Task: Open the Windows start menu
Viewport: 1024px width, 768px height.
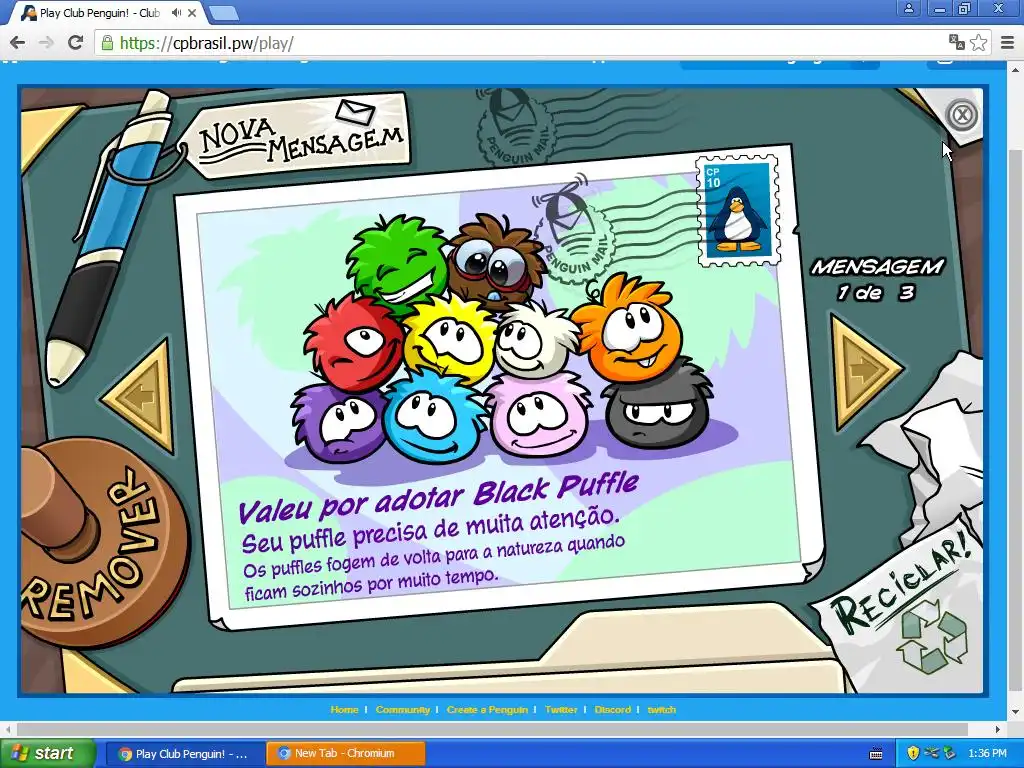Action: click(47, 753)
